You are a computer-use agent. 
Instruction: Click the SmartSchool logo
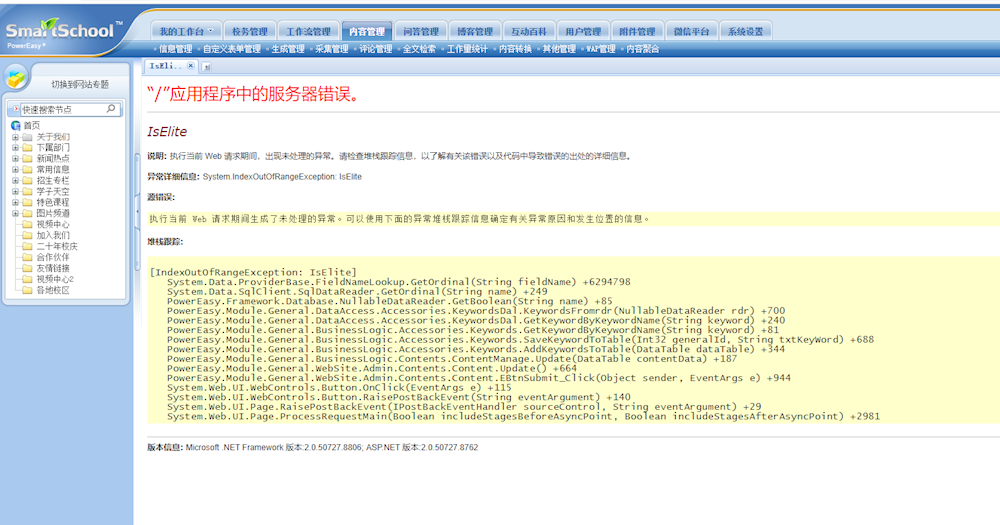coord(62,30)
